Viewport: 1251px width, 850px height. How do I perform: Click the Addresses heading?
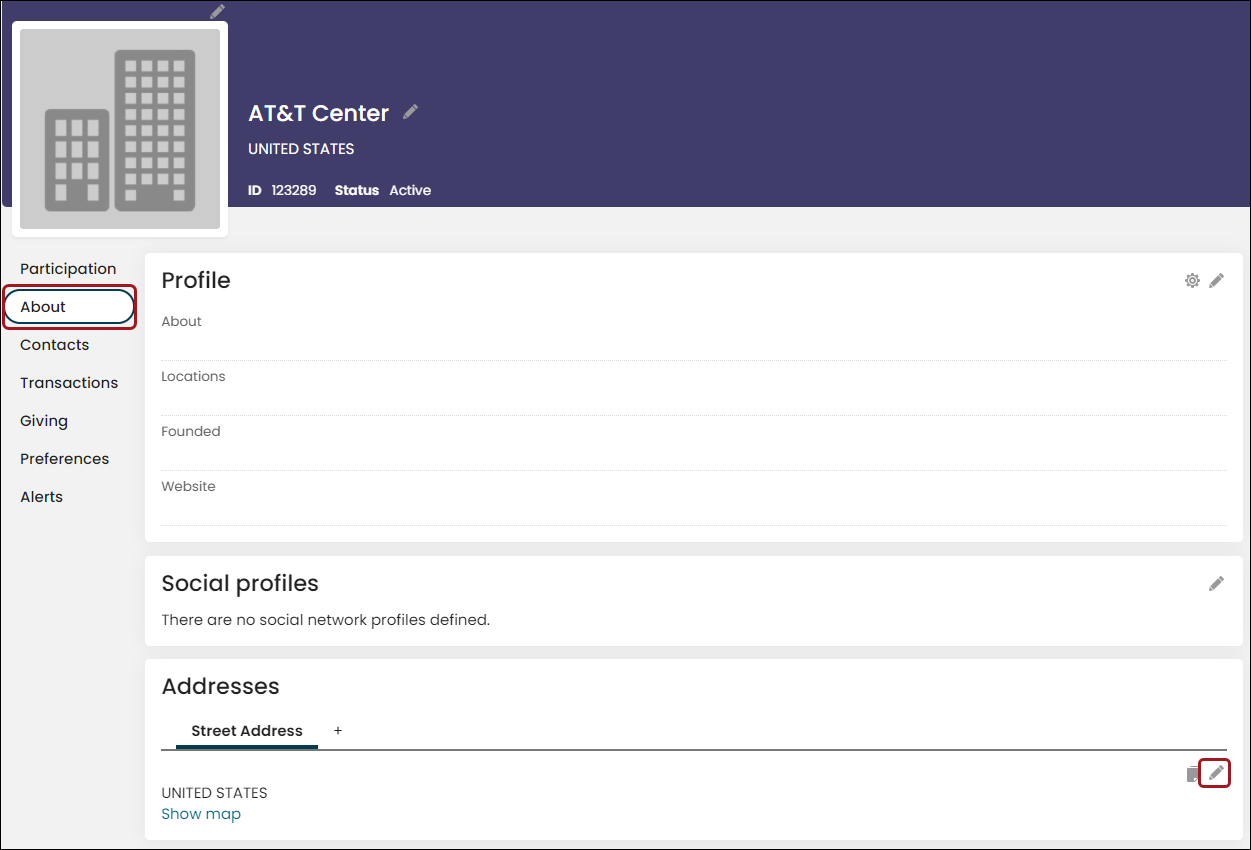(221, 686)
